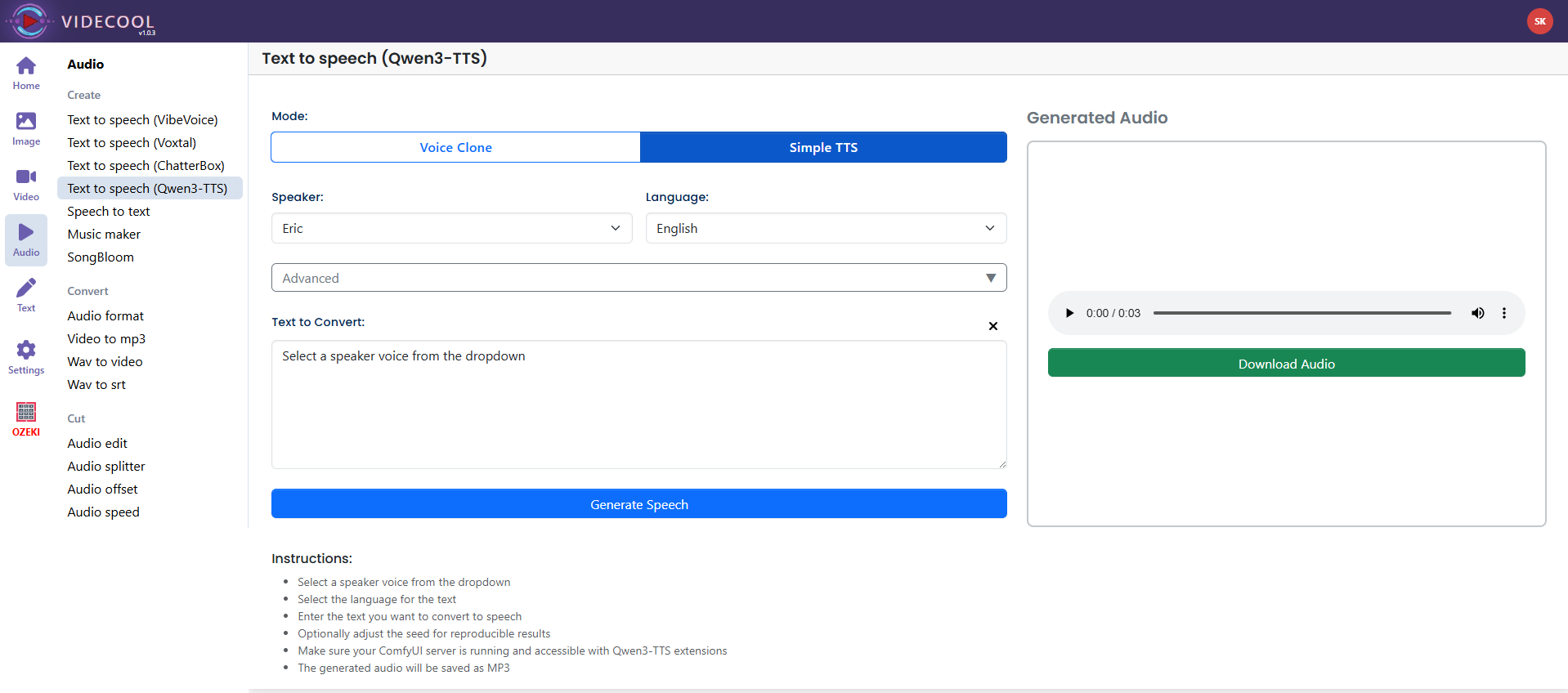The height and width of the screenshot is (693, 1568).
Task: Click the Audio sidebar heading
Action: point(85,64)
